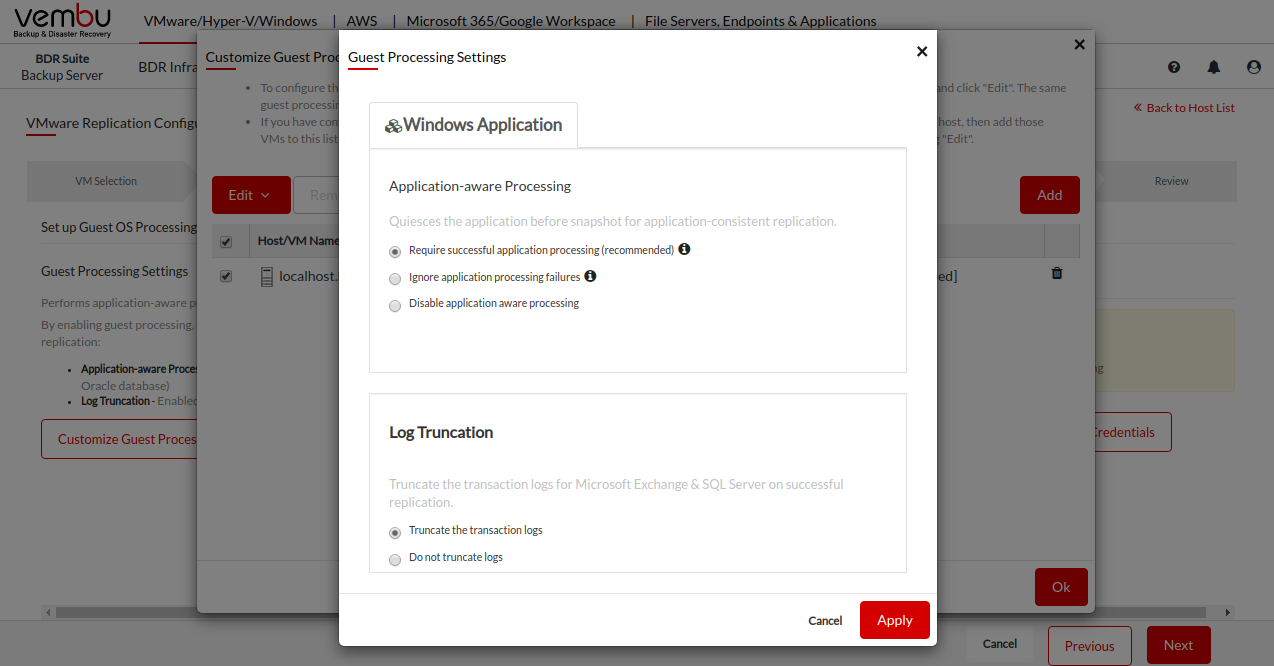1274x666 pixels.
Task: Follow the Back to Host List link
Action: click(x=1184, y=108)
